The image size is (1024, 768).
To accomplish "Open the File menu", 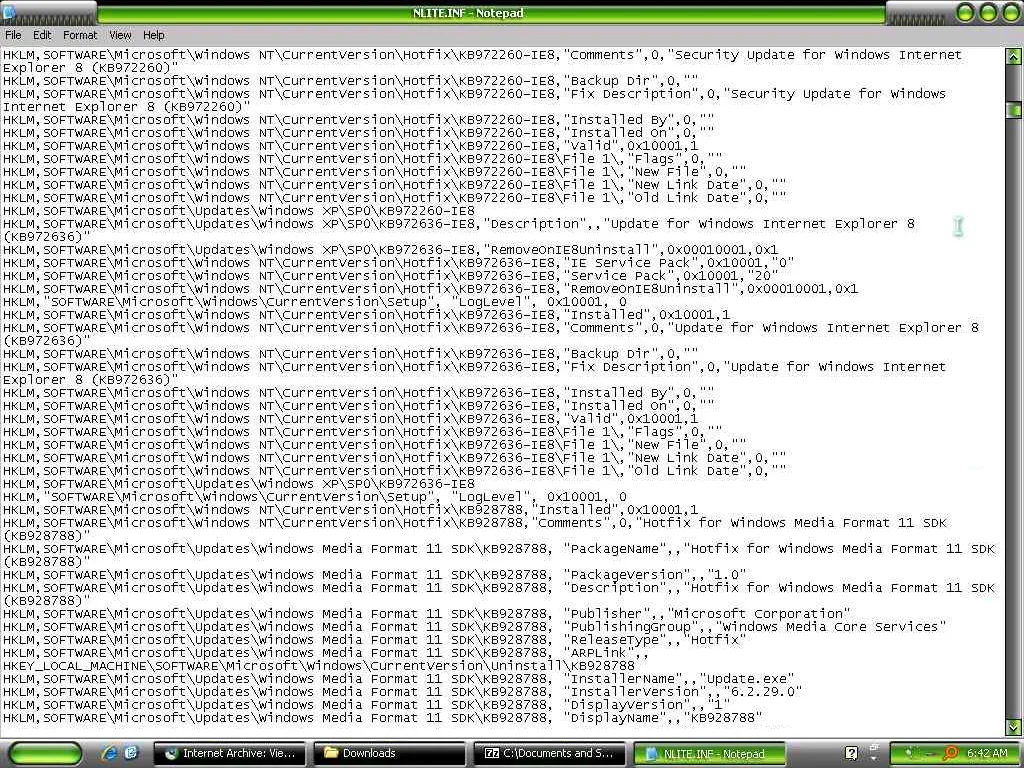I will point(13,35).
